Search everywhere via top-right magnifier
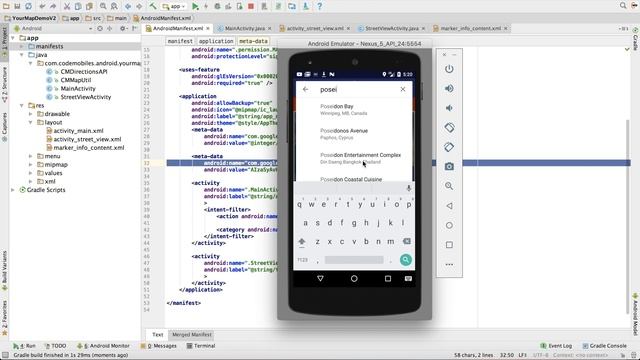Viewport: 640px width, 360px height. [x=623, y=6]
